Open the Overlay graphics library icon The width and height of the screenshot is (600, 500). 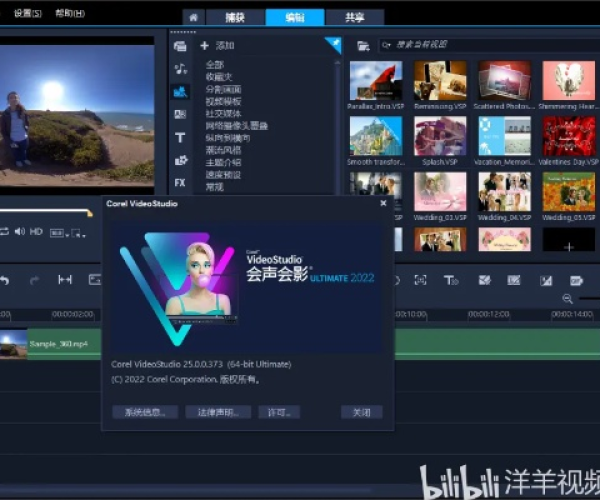[x=180, y=160]
